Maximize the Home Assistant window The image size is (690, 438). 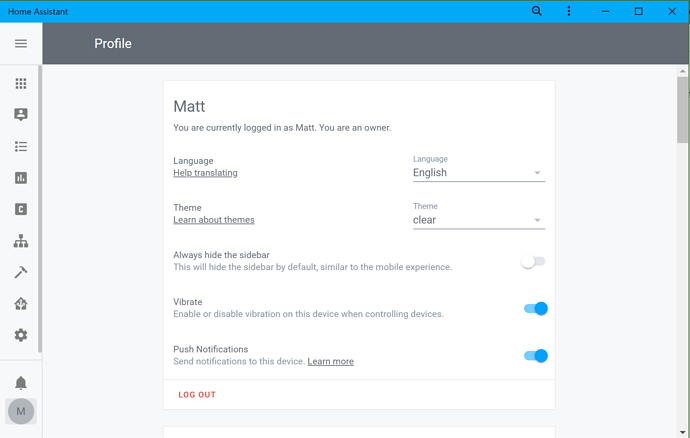(639, 11)
